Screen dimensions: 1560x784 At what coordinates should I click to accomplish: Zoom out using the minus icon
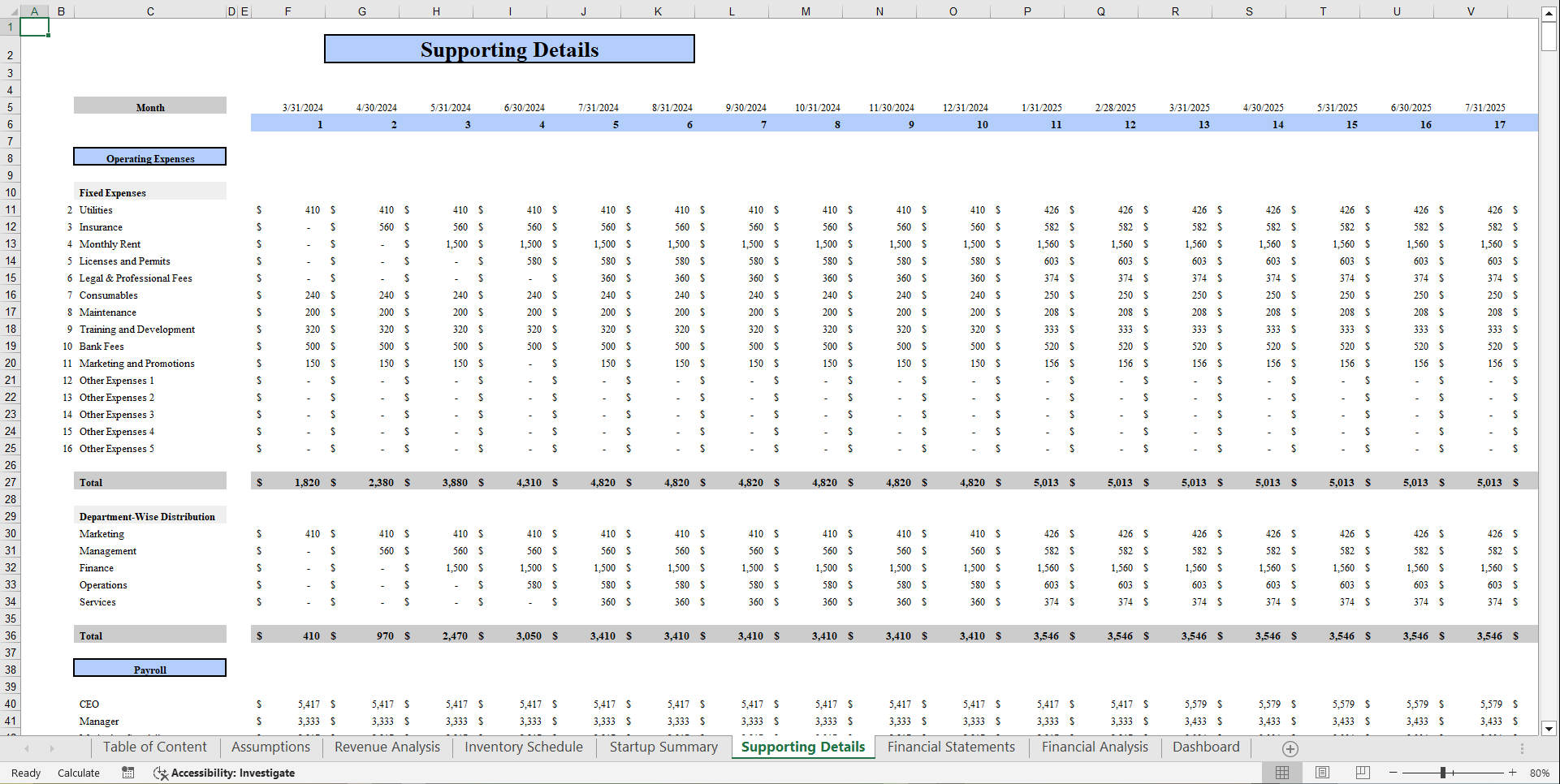coord(1393,773)
